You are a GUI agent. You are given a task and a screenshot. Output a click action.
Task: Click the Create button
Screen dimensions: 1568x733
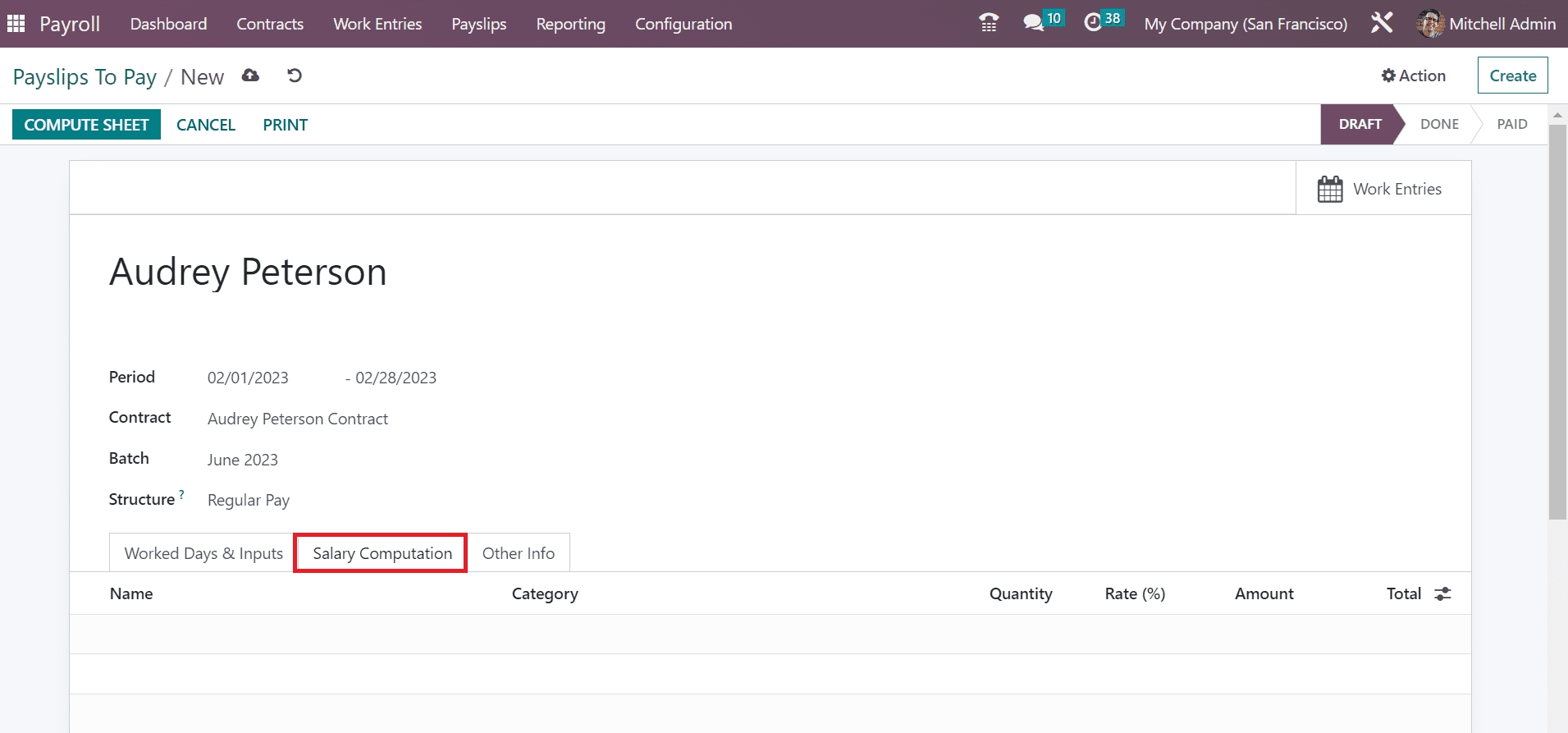pos(1512,76)
